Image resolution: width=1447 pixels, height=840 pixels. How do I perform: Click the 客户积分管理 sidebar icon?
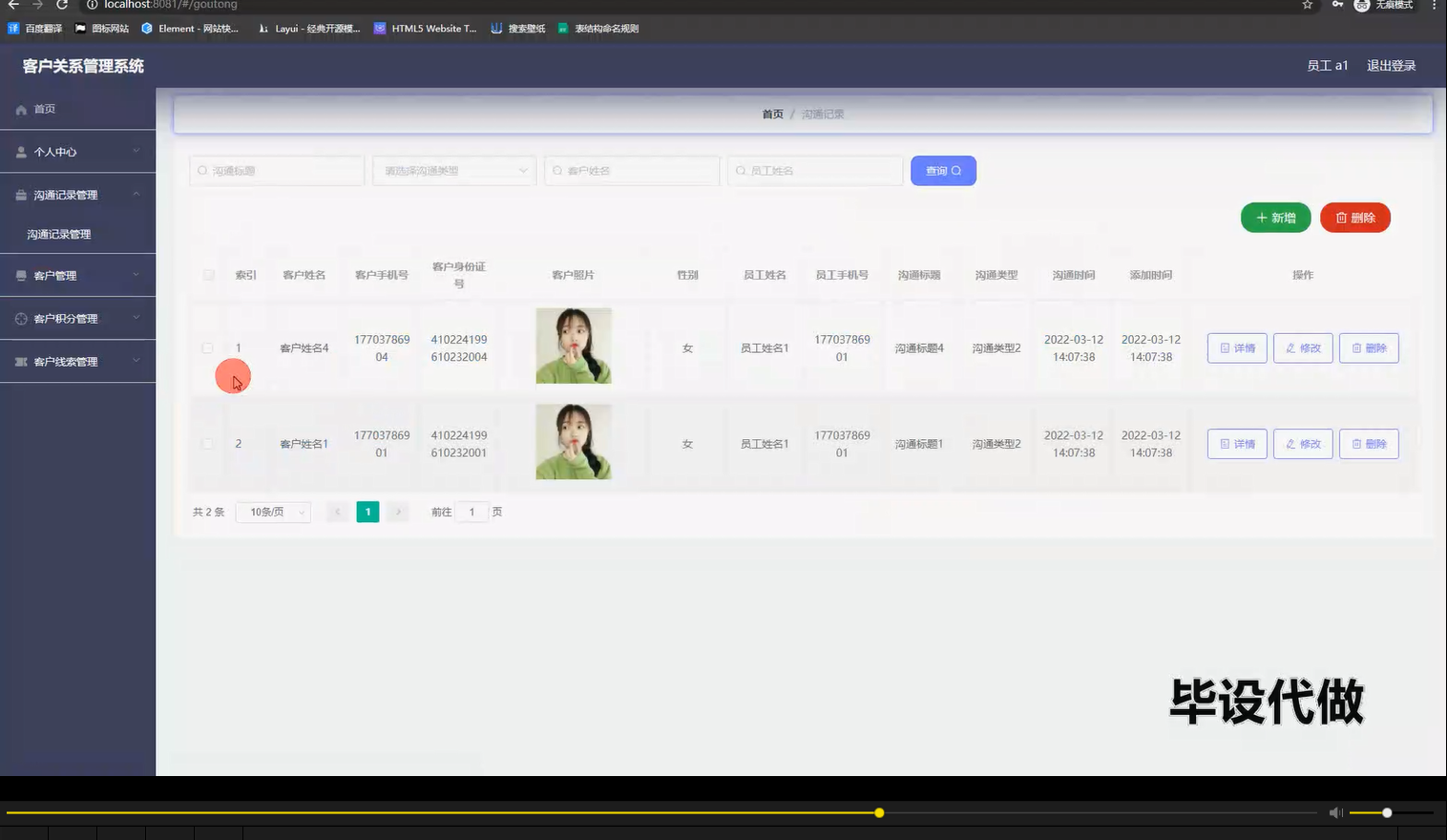pos(21,319)
